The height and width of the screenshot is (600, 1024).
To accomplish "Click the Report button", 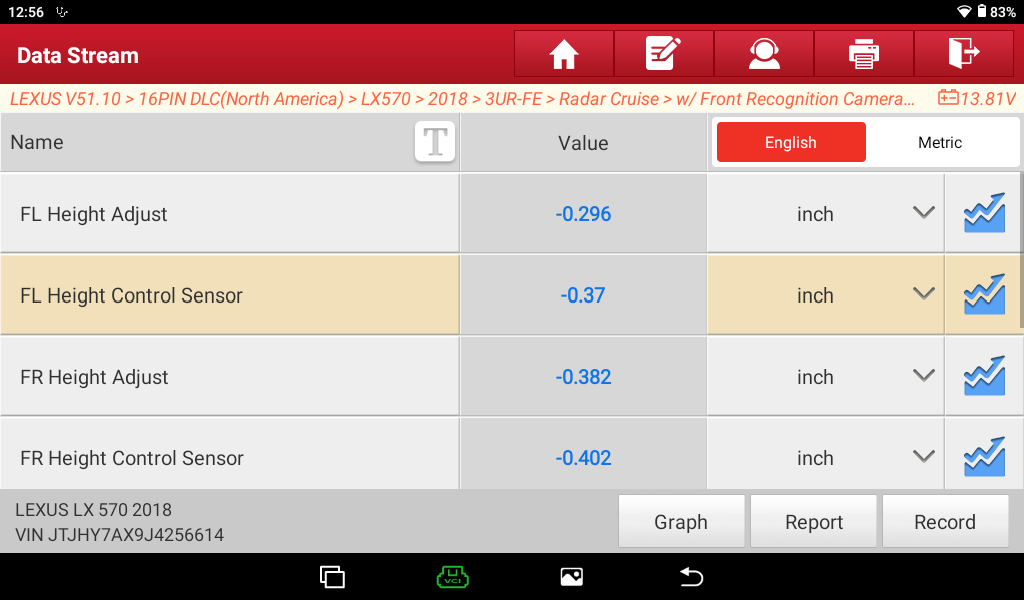I will pyautogui.click(x=814, y=522).
